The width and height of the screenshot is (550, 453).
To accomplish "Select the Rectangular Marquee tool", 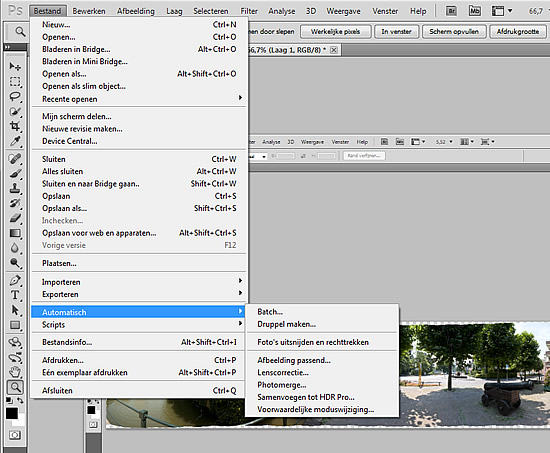I will (15, 81).
